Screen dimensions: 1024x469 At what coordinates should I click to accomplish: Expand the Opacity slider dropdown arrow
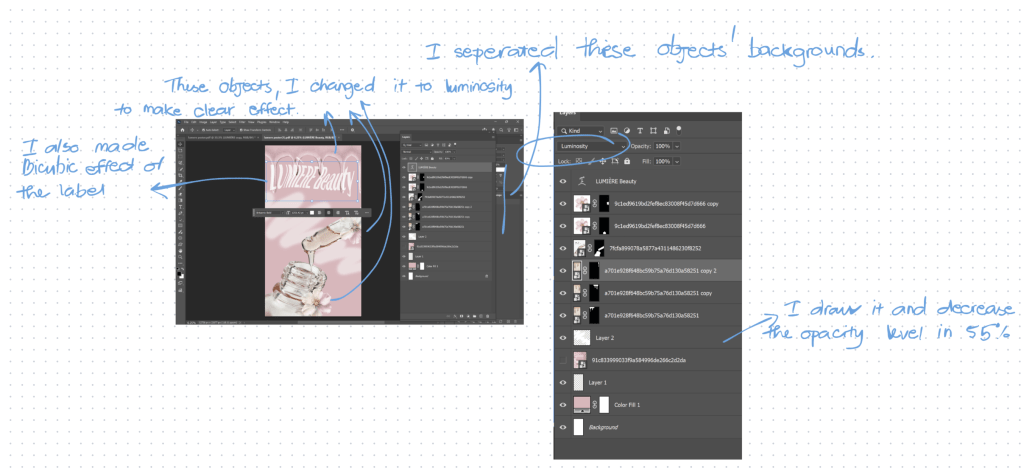click(677, 146)
